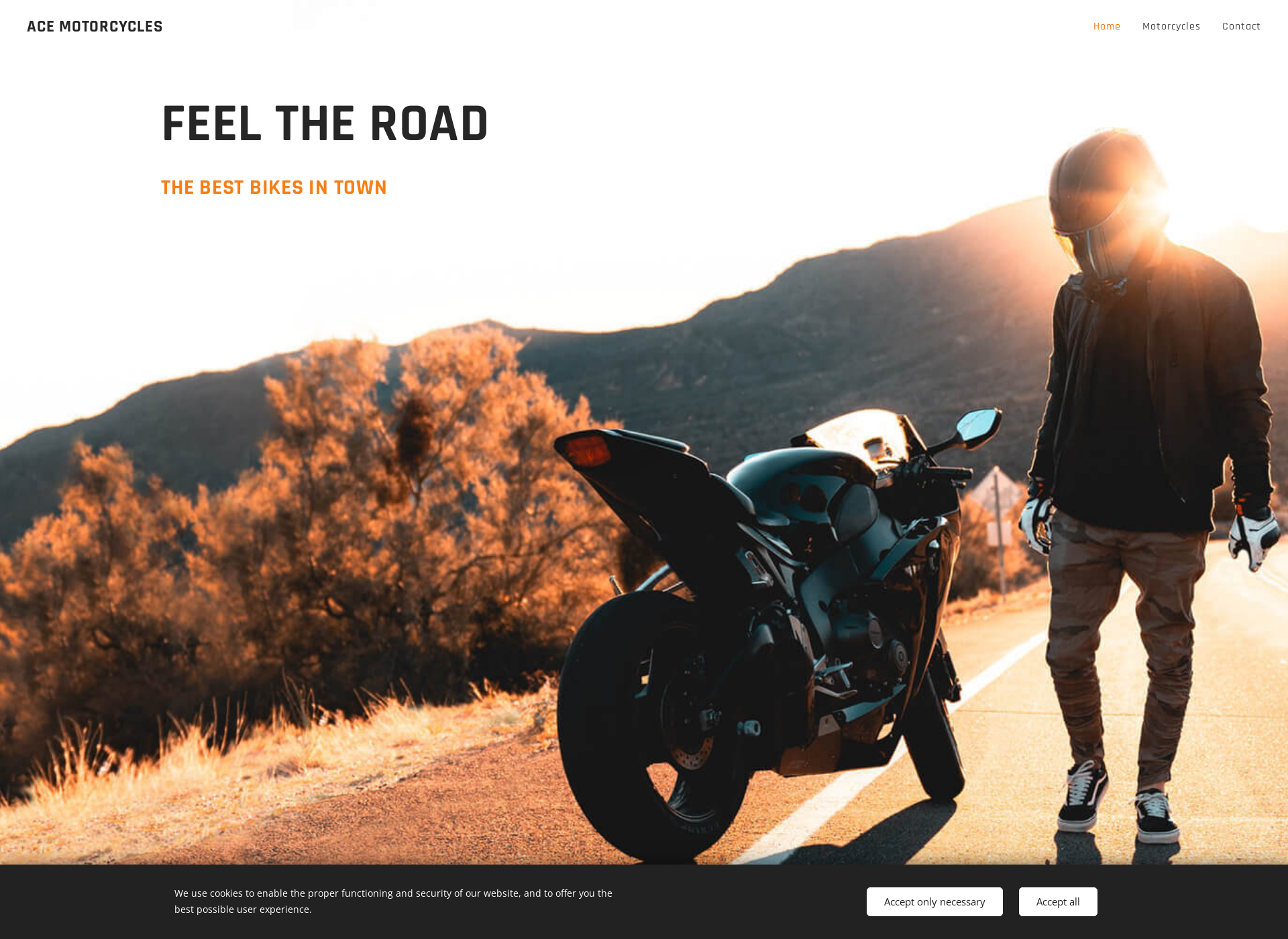1288x939 pixels.
Task: Toggle all cookies acceptance option
Action: pos(1057,901)
